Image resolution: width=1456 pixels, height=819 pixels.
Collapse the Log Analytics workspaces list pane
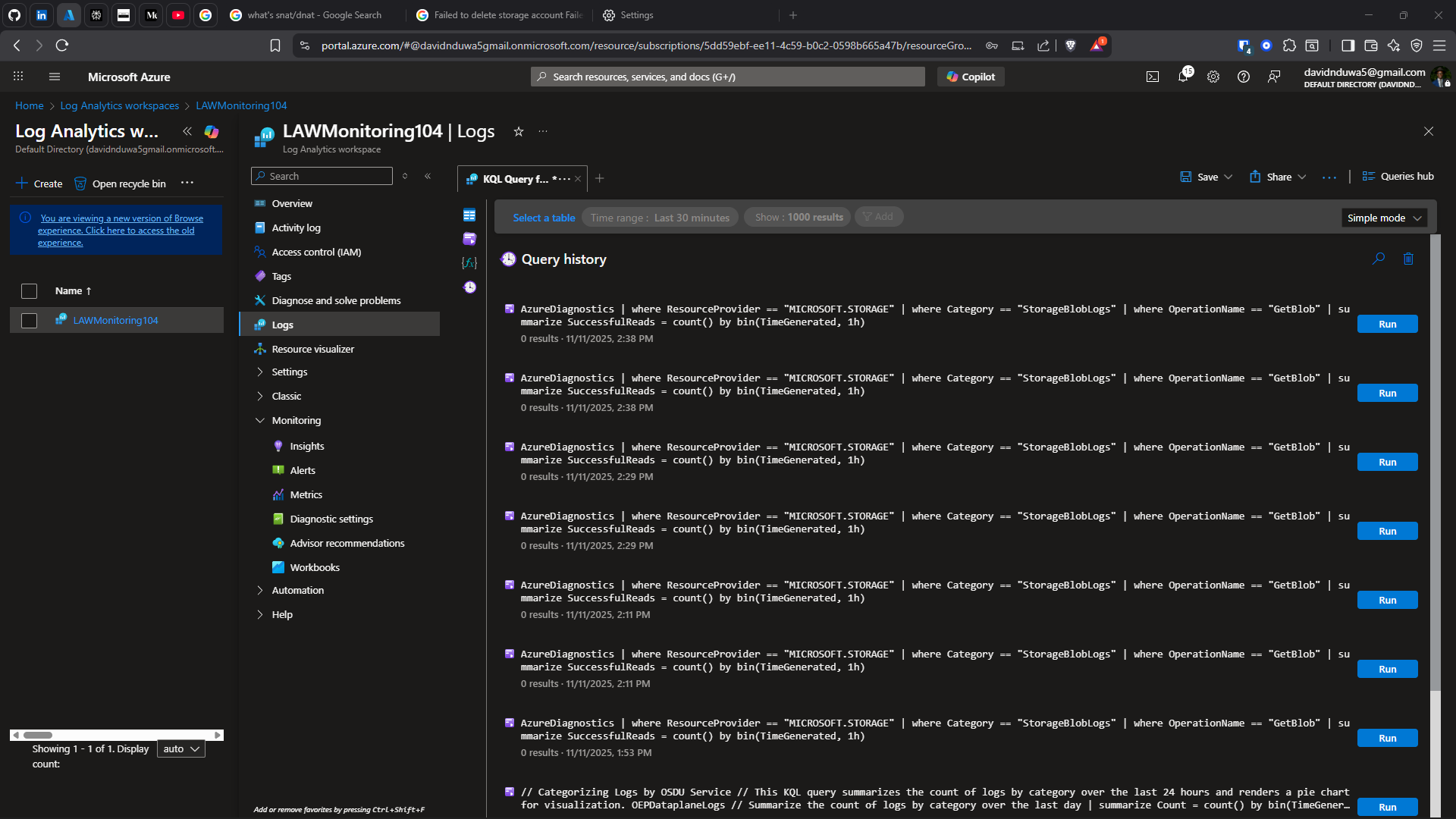(x=187, y=131)
